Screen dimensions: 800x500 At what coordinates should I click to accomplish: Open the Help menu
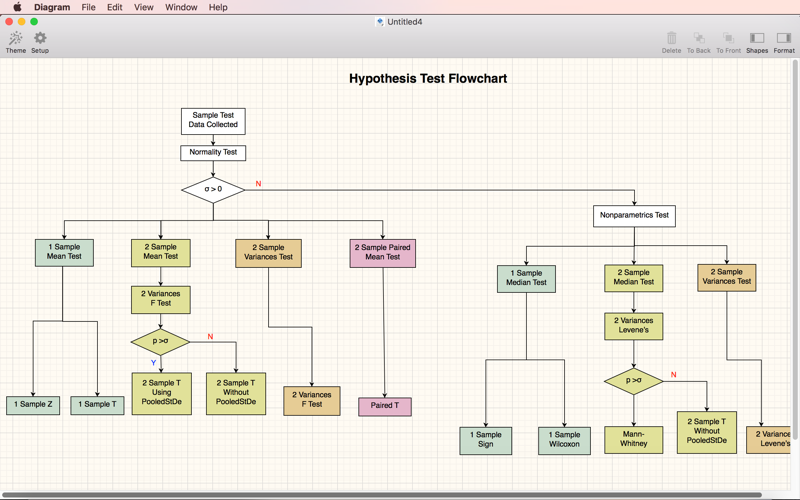click(x=218, y=7)
